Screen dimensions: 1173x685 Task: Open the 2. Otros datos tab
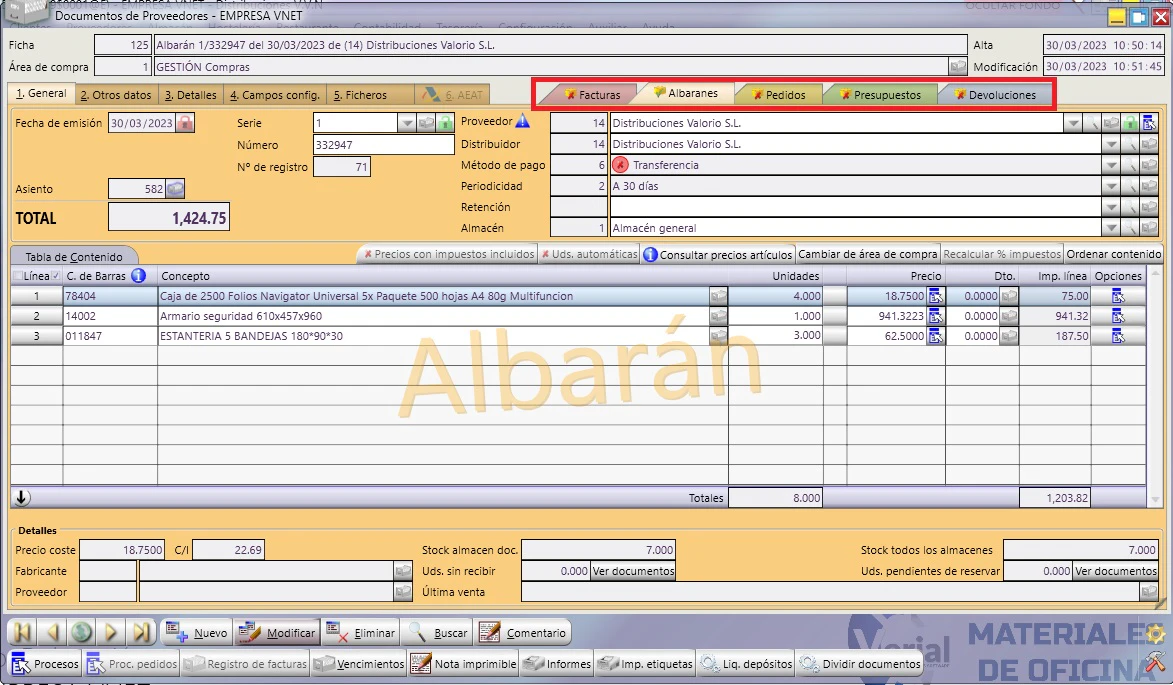(x=115, y=95)
